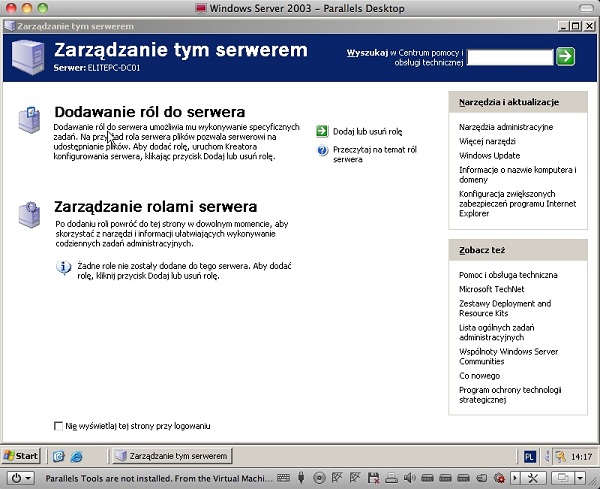This screenshot has height=489, width=600.
Task: Click the Zobacz też panel header
Action: click(518, 250)
